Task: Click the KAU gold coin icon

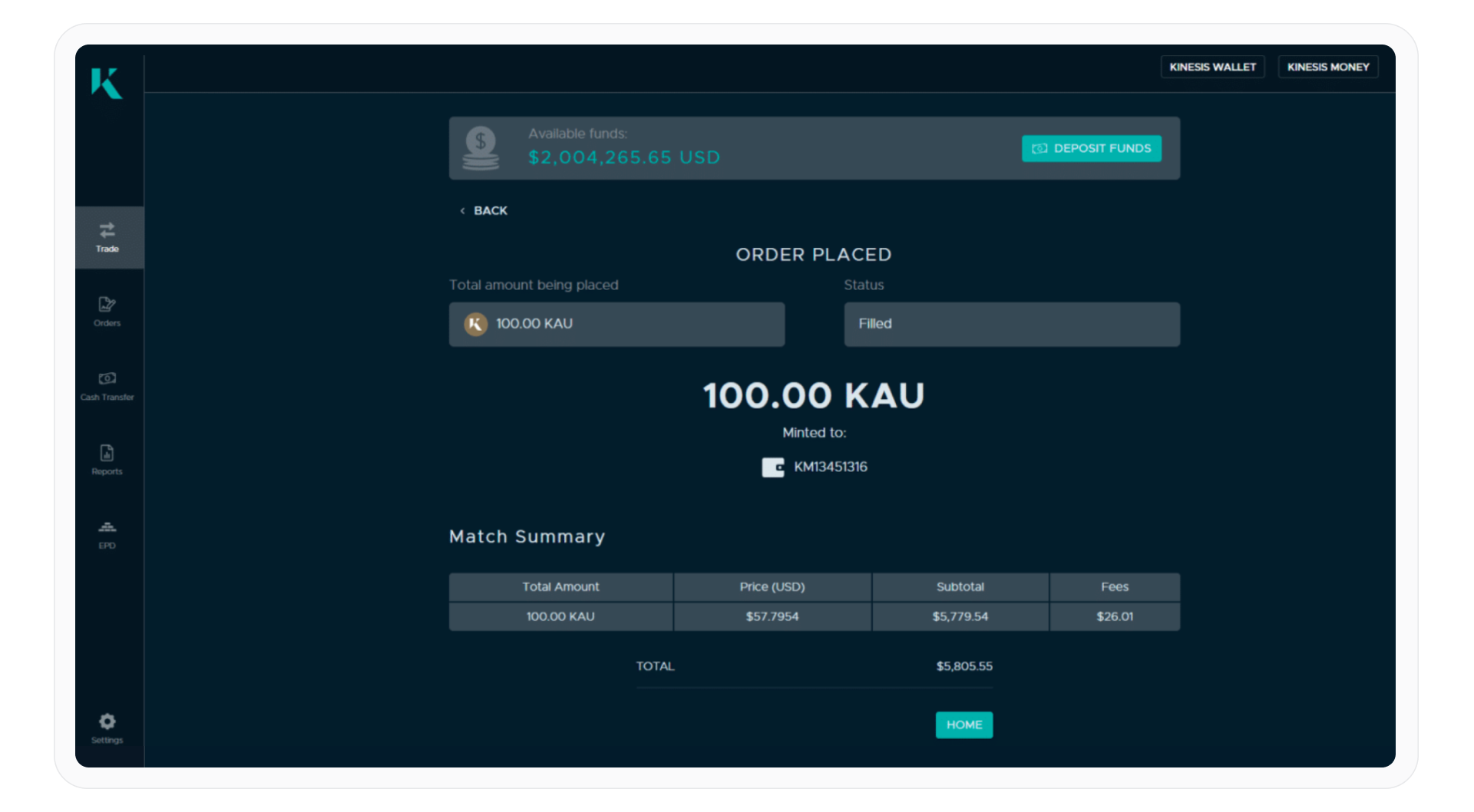Action: tap(476, 324)
